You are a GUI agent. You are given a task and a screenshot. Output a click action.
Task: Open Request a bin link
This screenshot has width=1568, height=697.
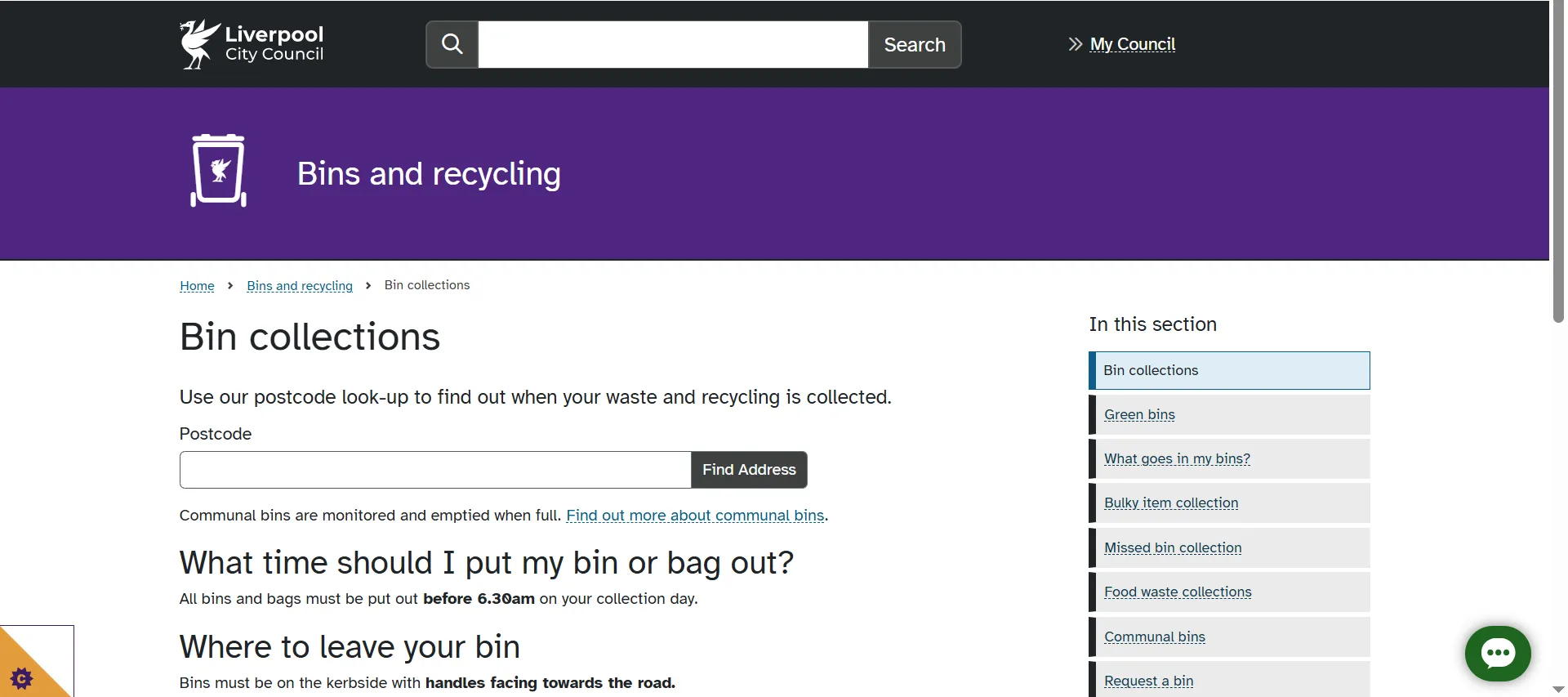[1148, 681]
